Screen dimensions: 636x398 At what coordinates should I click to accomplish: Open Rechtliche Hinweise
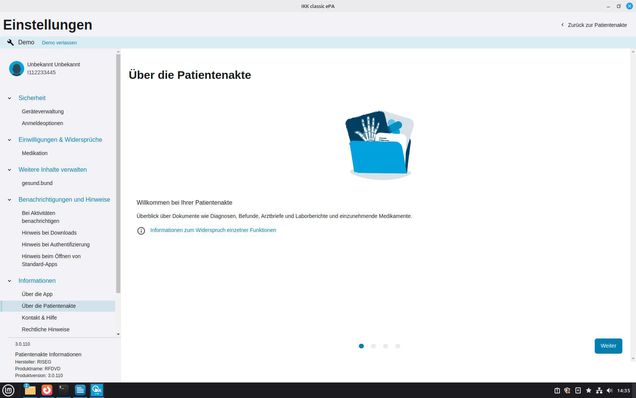click(45, 329)
